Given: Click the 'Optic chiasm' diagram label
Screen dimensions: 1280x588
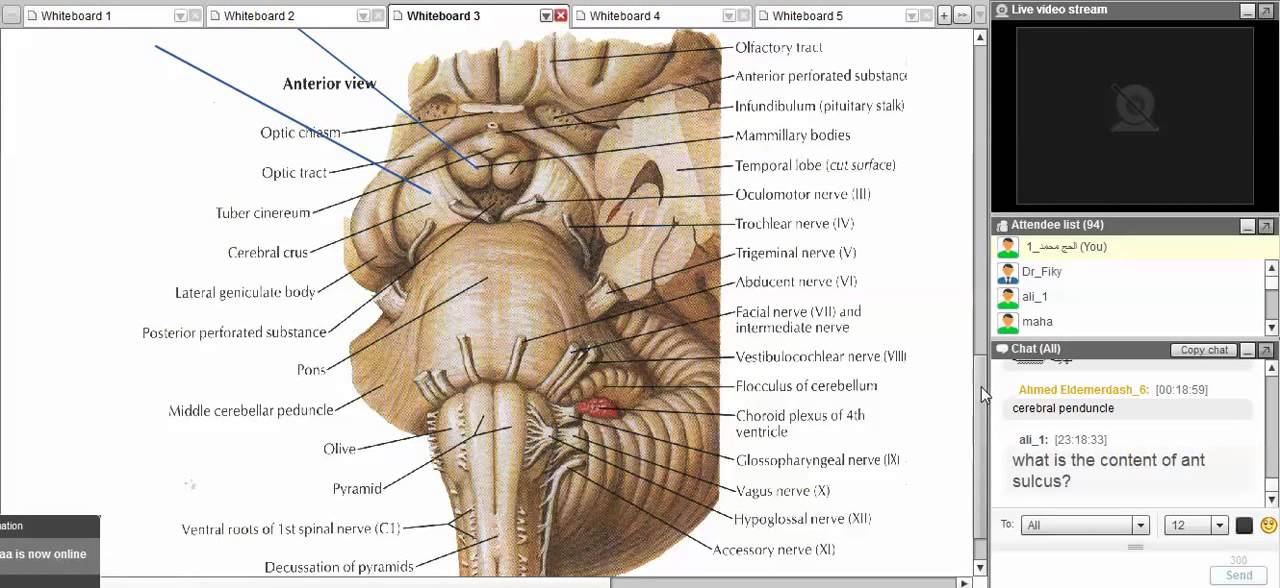Looking at the screenshot, I should (300, 132).
